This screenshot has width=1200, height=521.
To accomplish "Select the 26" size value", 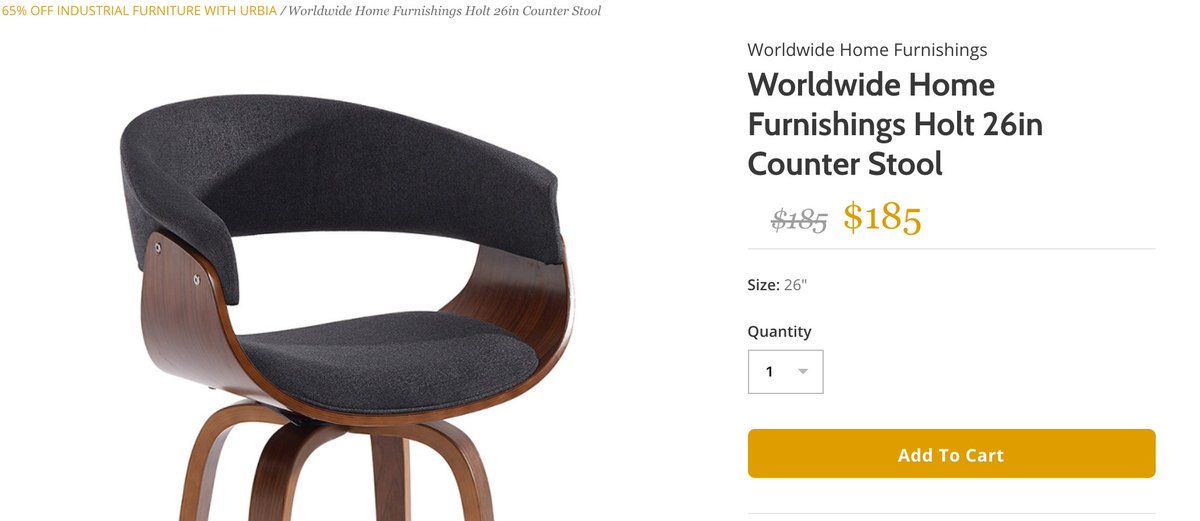I will tap(795, 285).
